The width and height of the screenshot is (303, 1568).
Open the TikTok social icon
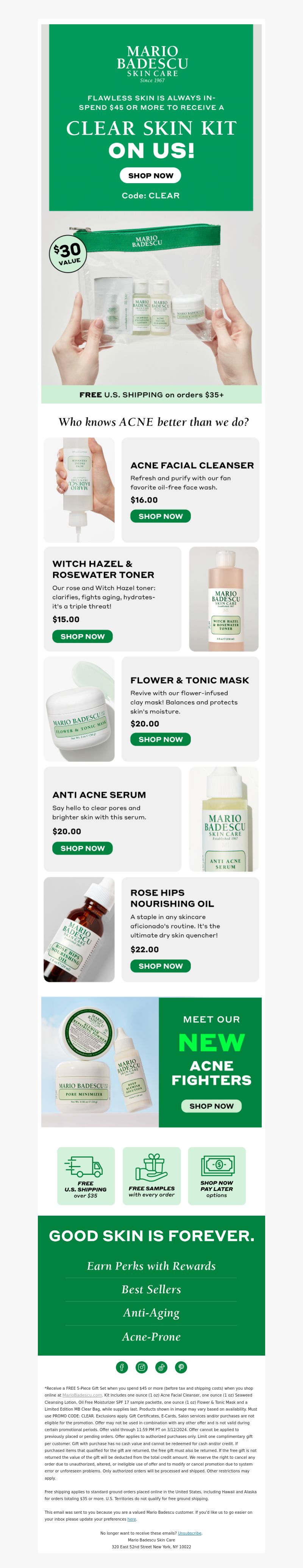pos(161,1367)
